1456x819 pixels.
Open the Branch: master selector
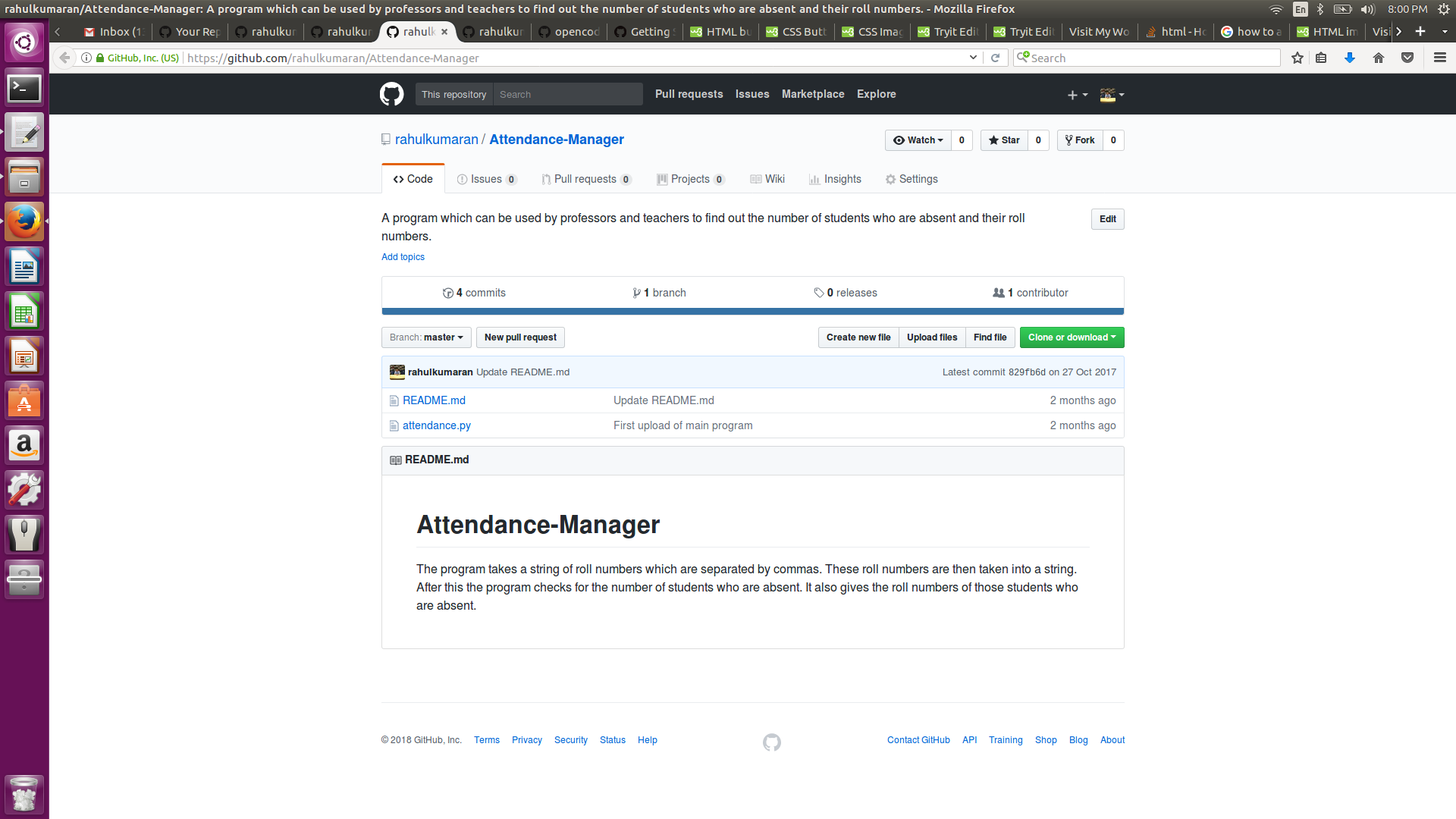[426, 337]
